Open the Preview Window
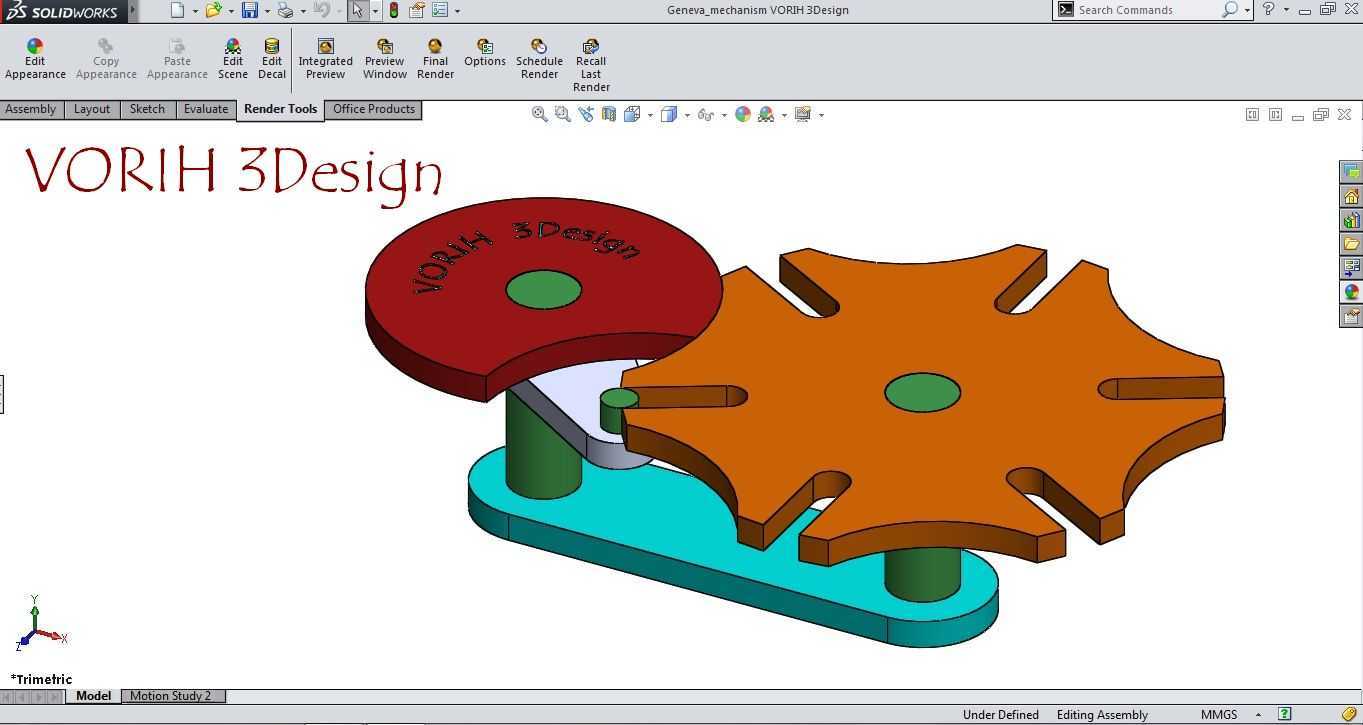The width and height of the screenshot is (1363, 725). 385,59
